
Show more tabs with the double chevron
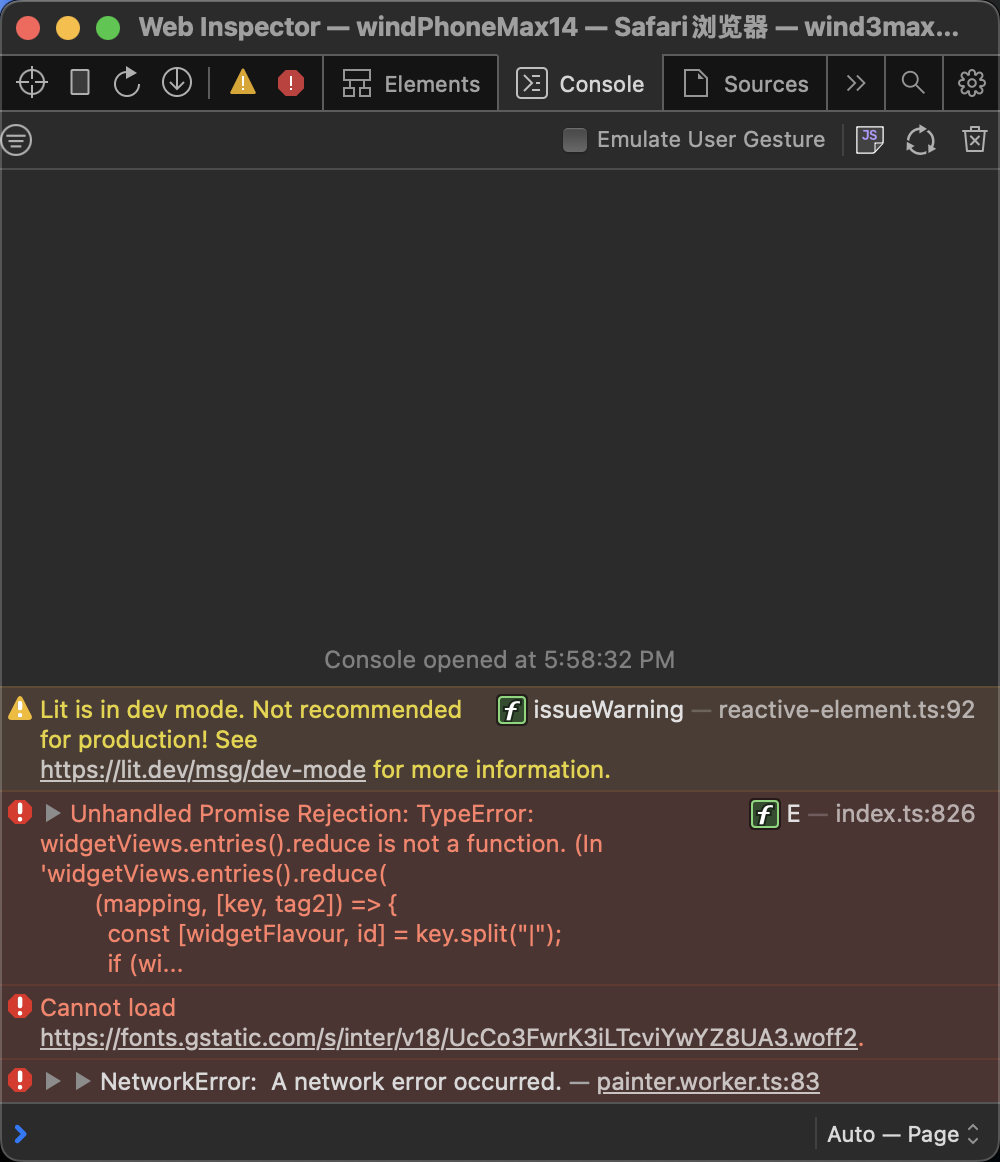pyautogui.click(x=855, y=83)
